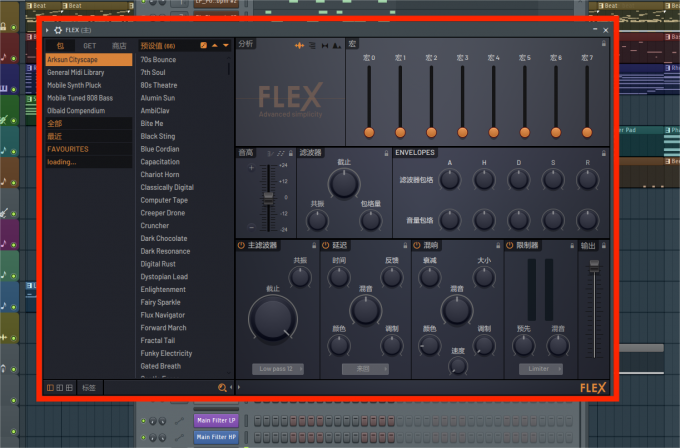Click the 混响 速度 speed knob
The height and width of the screenshot is (448, 680).
[x=458, y=366]
